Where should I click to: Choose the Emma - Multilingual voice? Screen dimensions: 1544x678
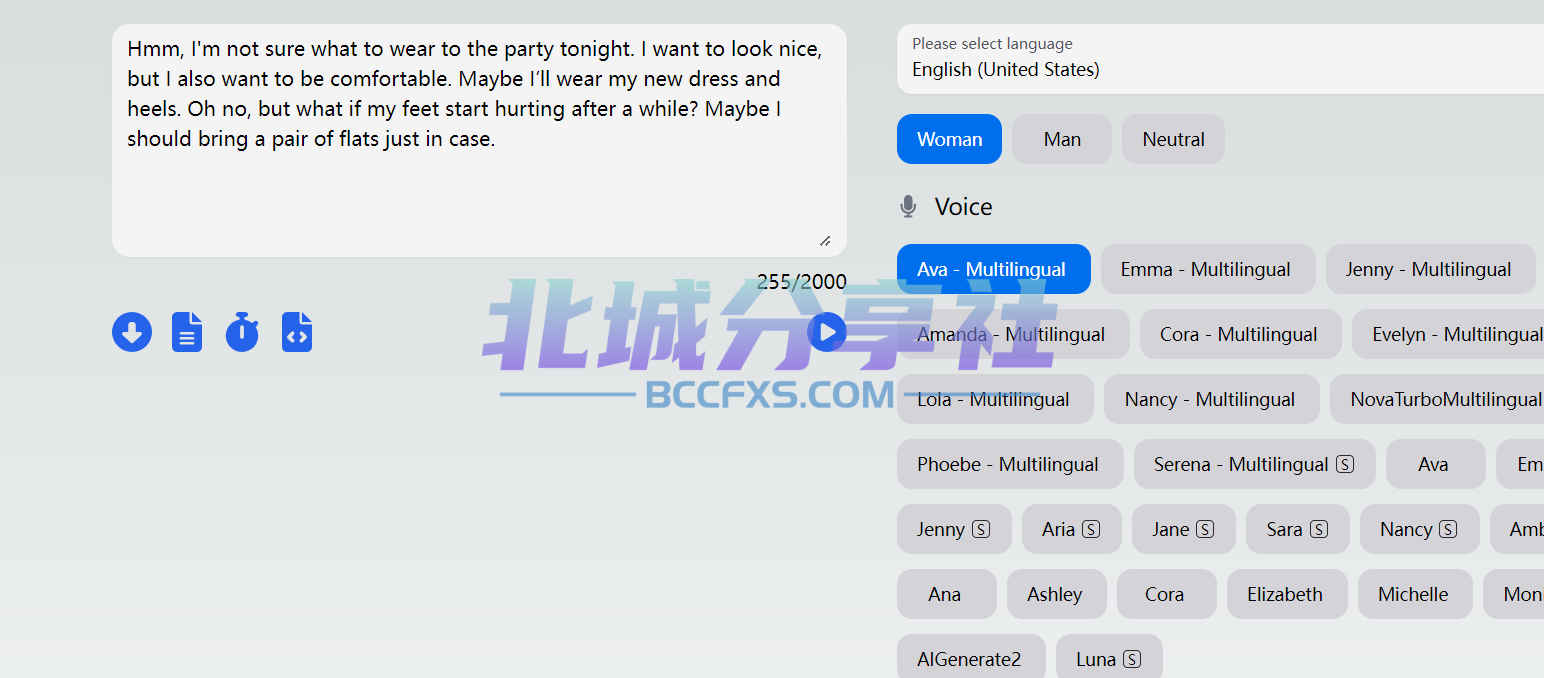pos(1208,269)
